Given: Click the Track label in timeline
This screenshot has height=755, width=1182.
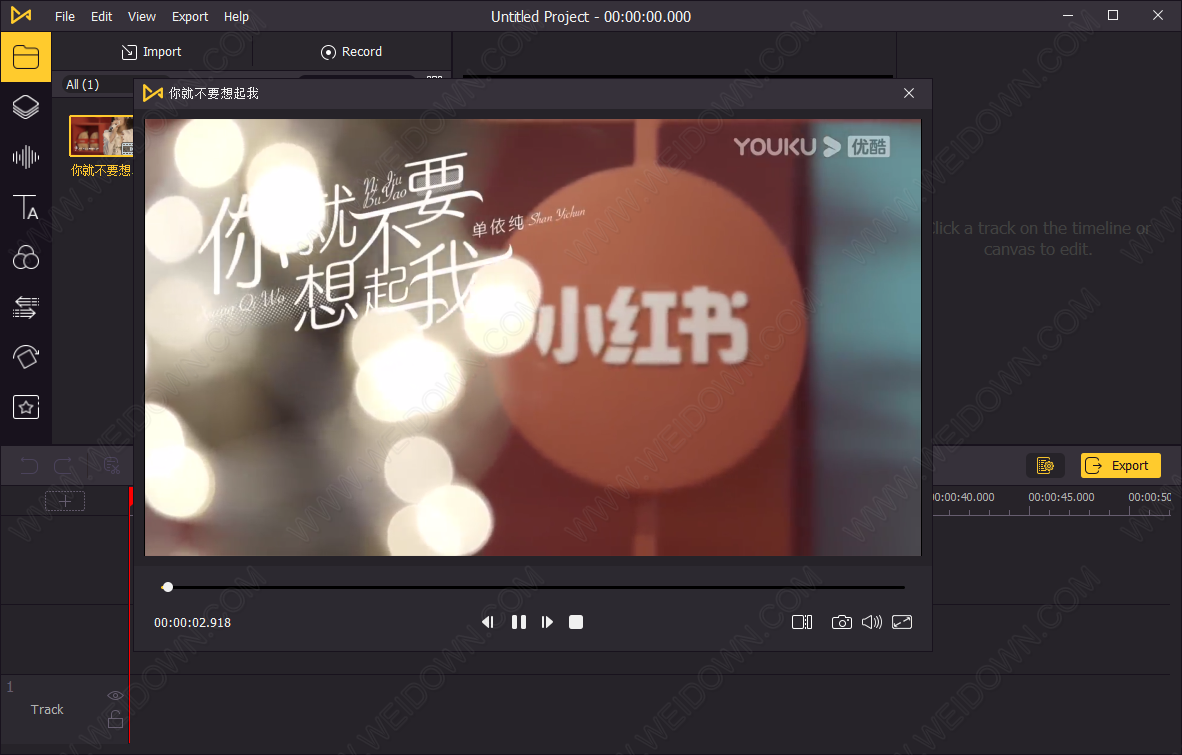Looking at the screenshot, I should pyautogui.click(x=47, y=709).
